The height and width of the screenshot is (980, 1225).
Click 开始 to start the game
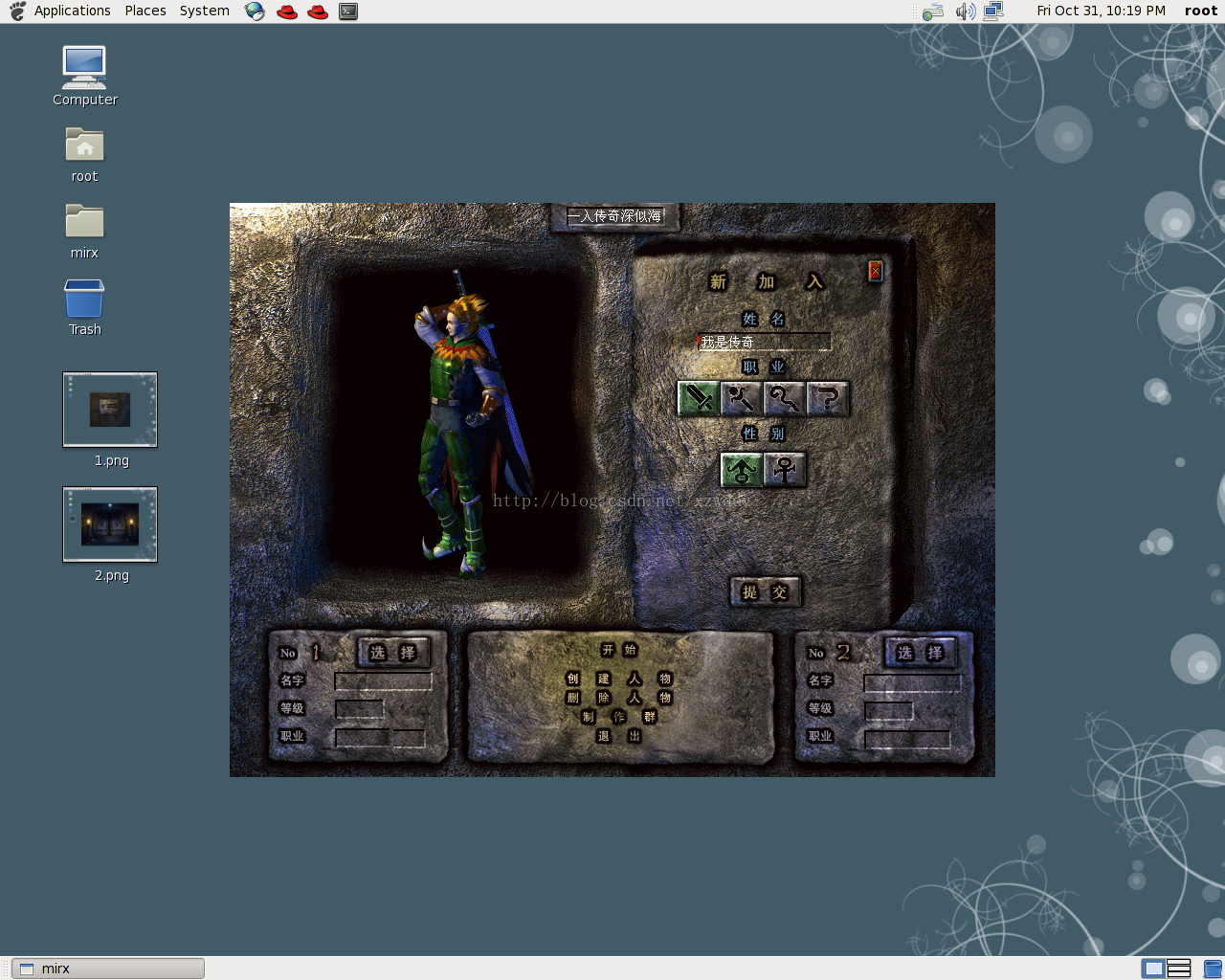pos(619,650)
